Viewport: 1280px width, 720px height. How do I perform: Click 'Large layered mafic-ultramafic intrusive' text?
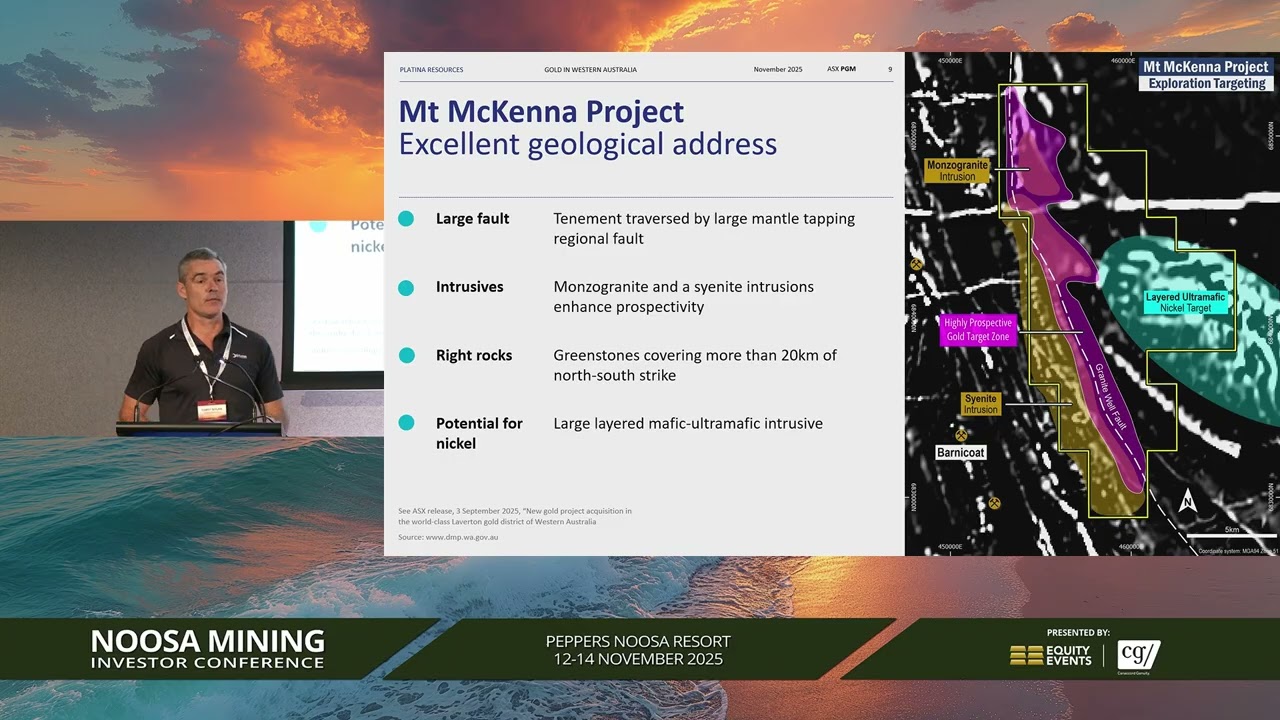pyautogui.click(x=688, y=423)
